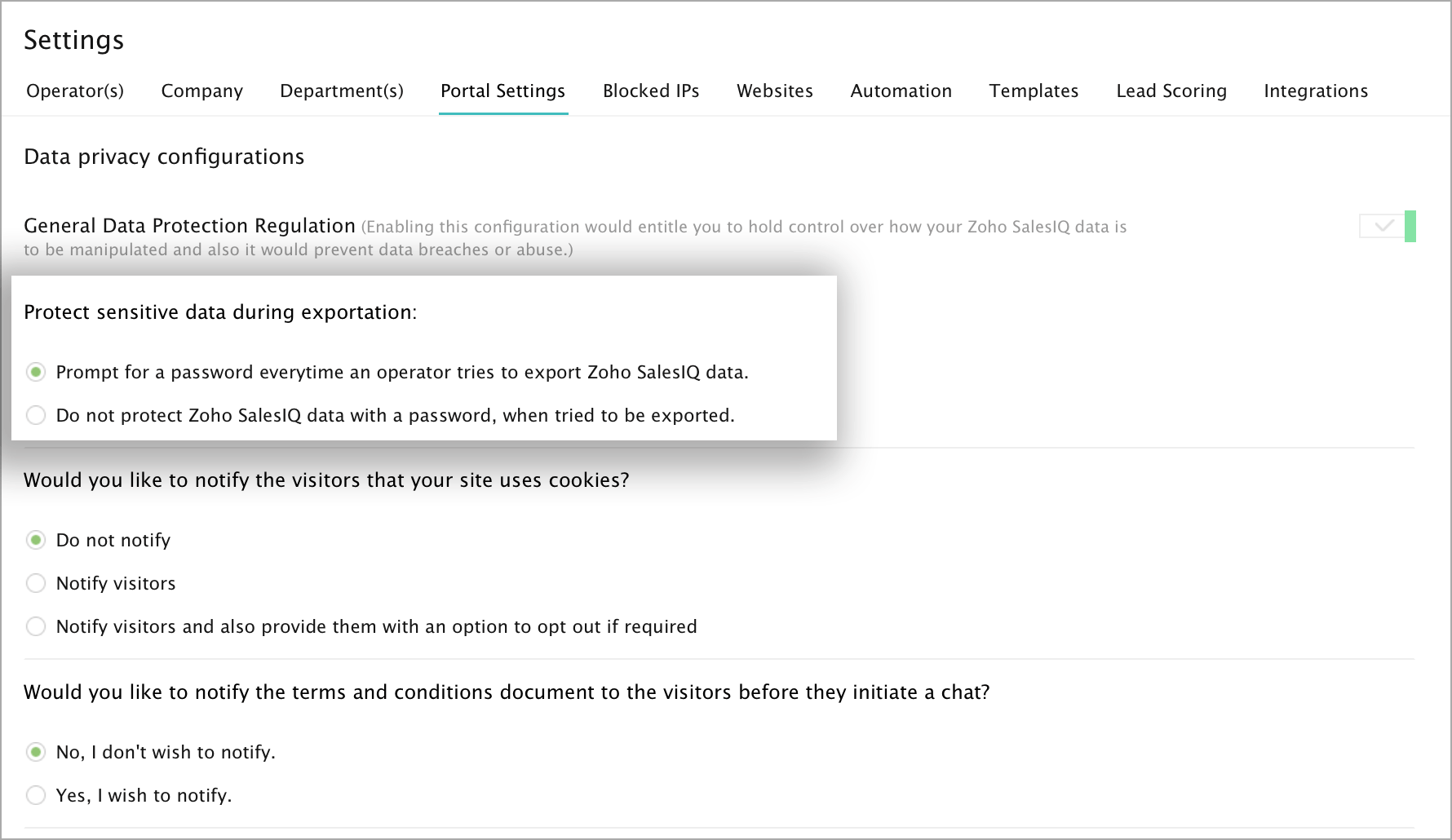Choose 'Do not protect Zoho SalesIQ data' option
1452x840 pixels.
(x=36, y=415)
